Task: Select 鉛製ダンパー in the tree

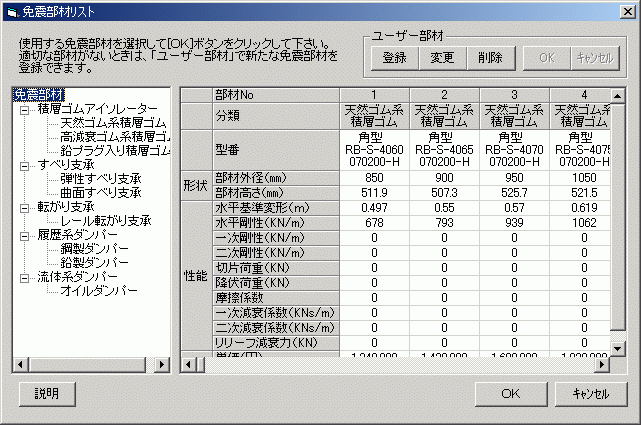Action: (94, 262)
